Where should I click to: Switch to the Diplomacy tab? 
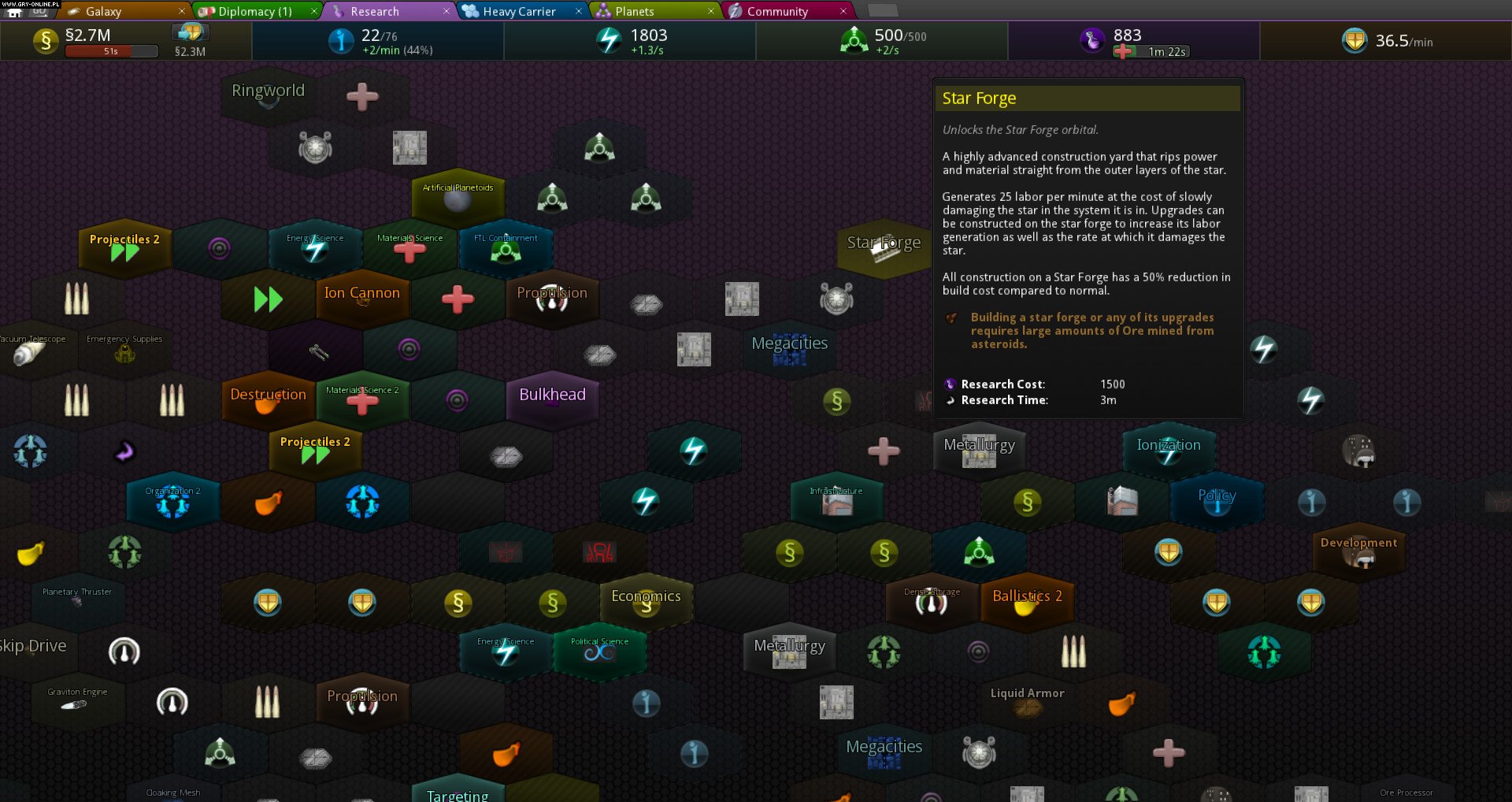254,11
